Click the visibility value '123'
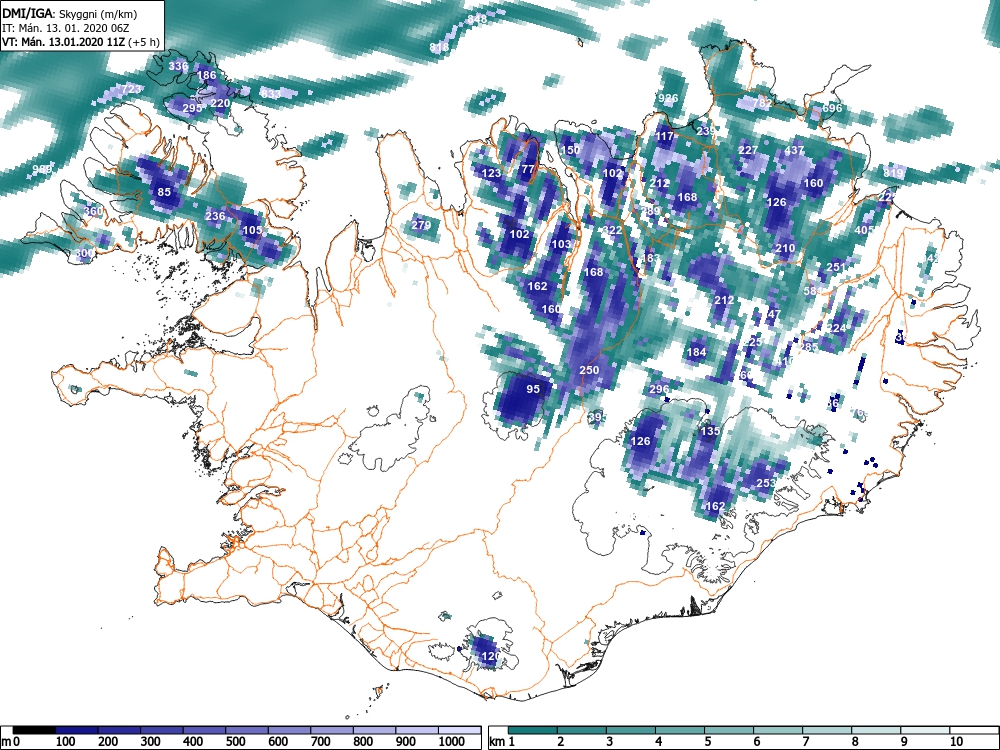The height and width of the screenshot is (750, 1000). 491,173
